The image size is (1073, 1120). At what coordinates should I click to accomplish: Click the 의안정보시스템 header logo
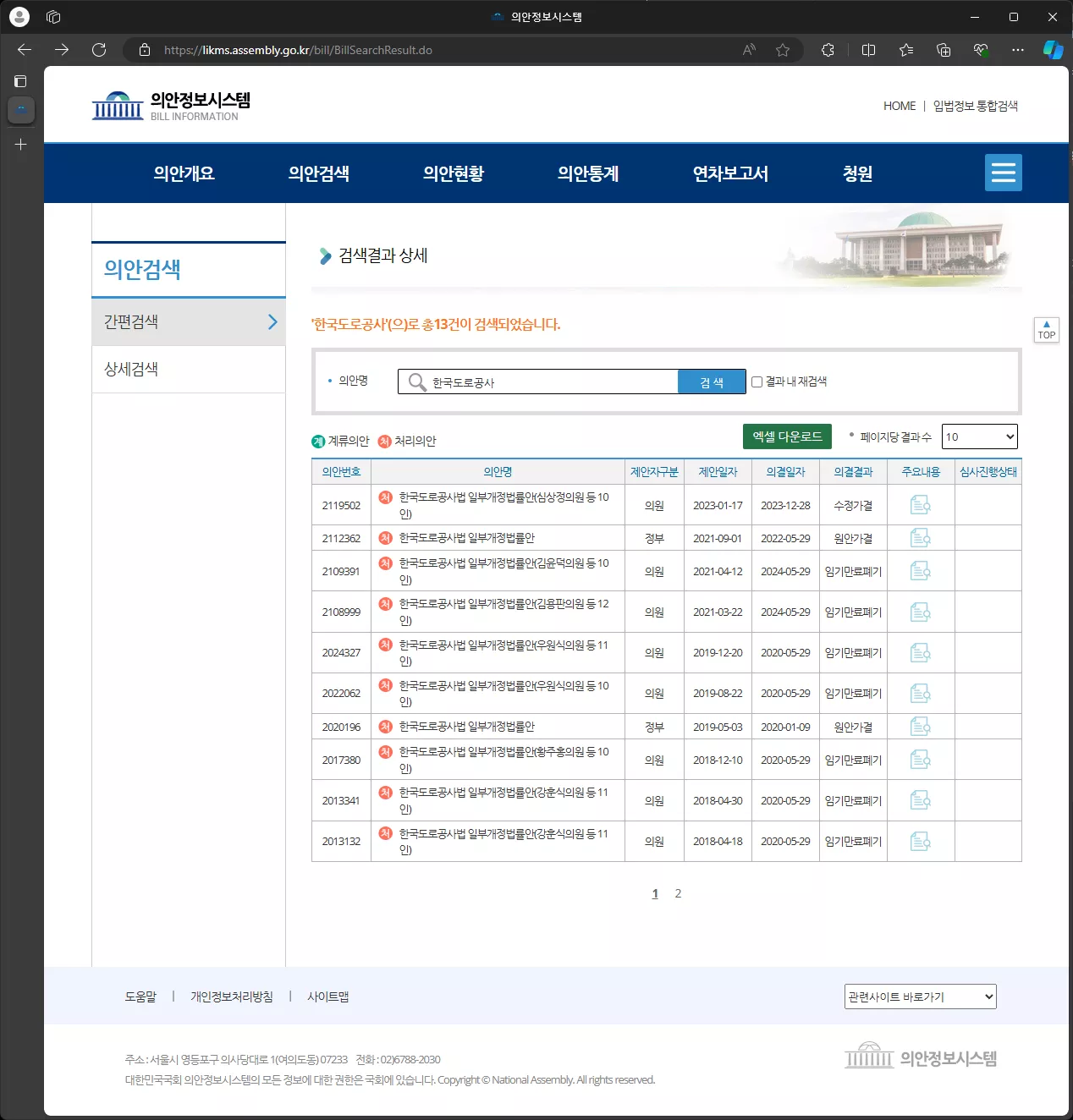pos(172,106)
